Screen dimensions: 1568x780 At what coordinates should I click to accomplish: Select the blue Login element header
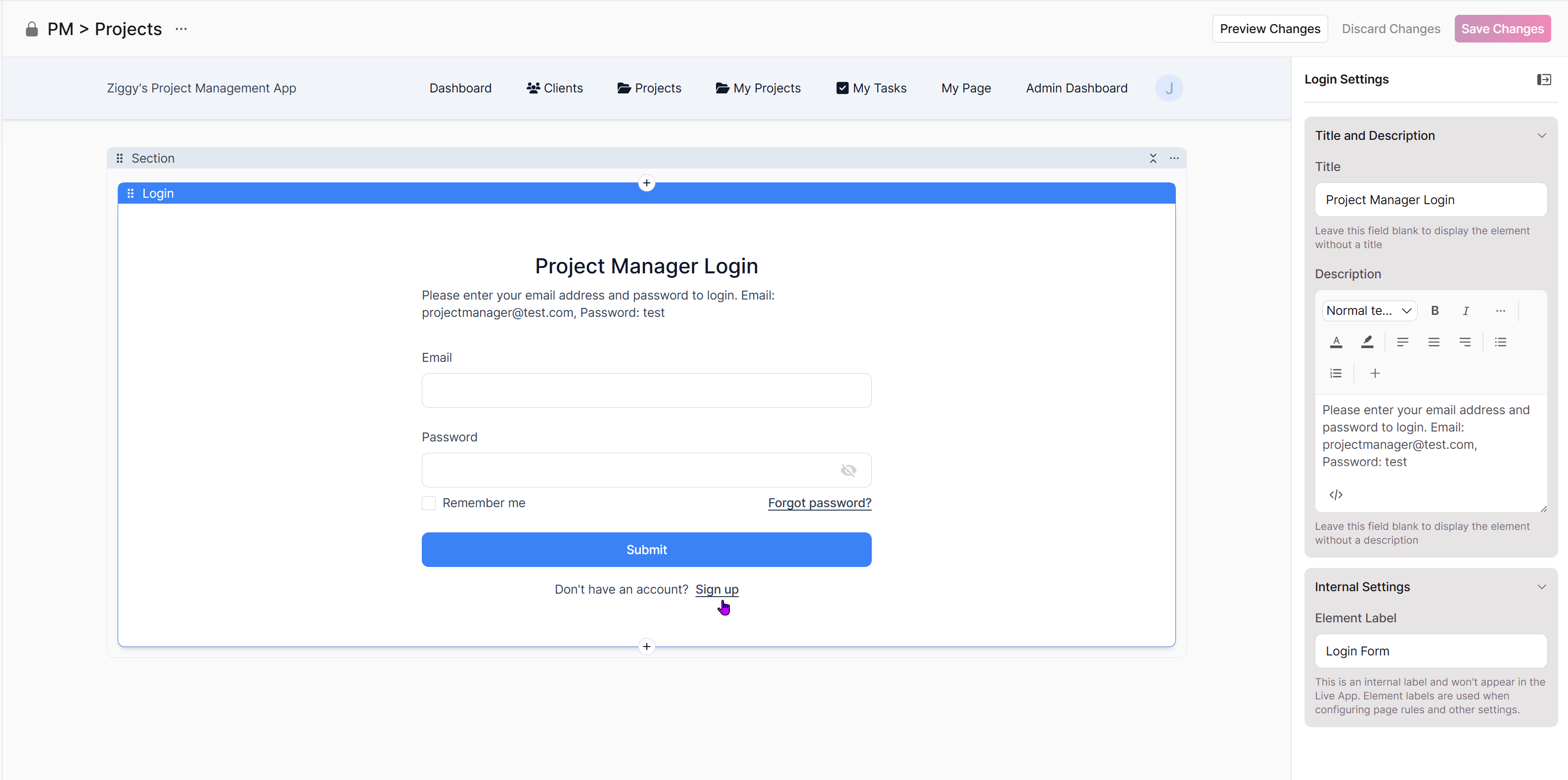(646, 193)
